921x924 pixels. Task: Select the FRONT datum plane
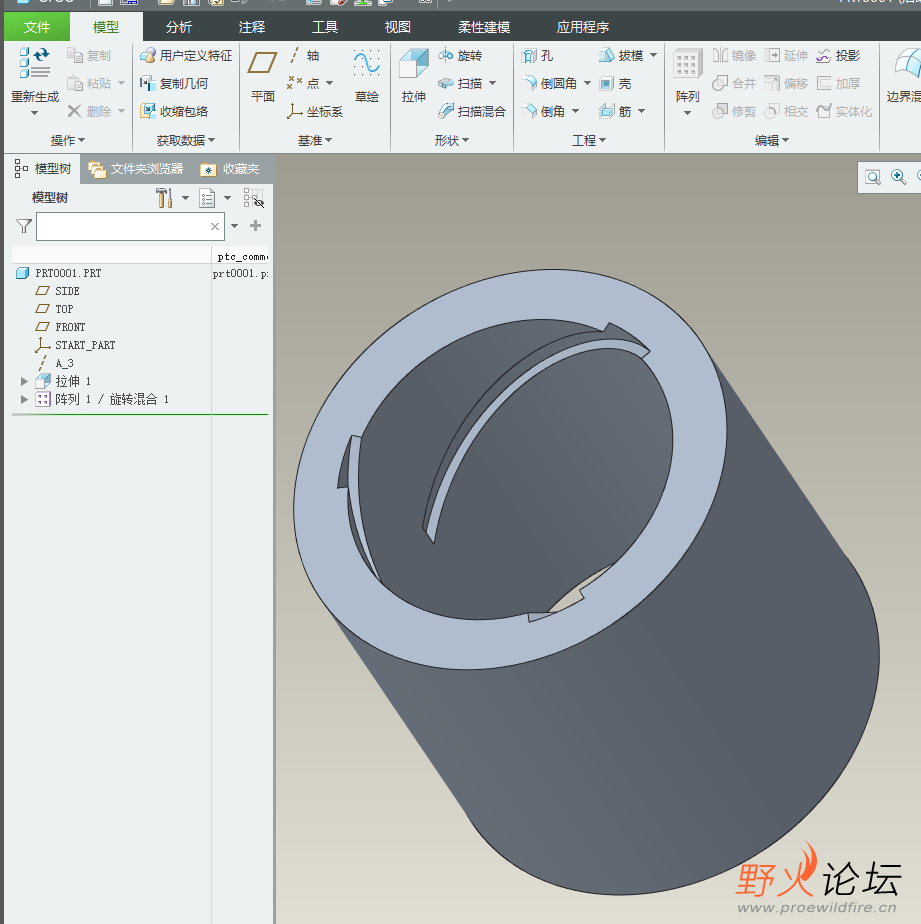(x=61, y=327)
